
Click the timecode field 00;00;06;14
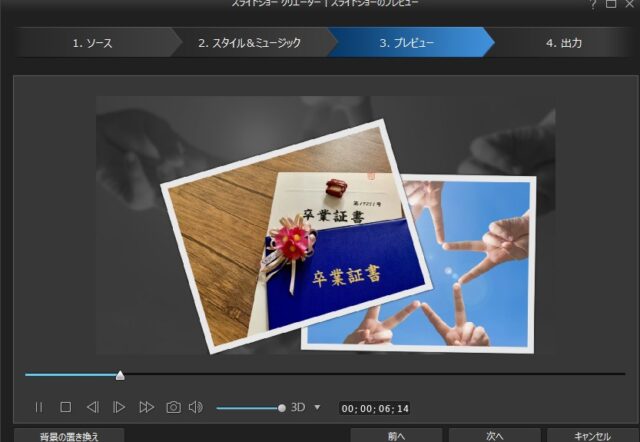pyautogui.click(x=375, y=408)
